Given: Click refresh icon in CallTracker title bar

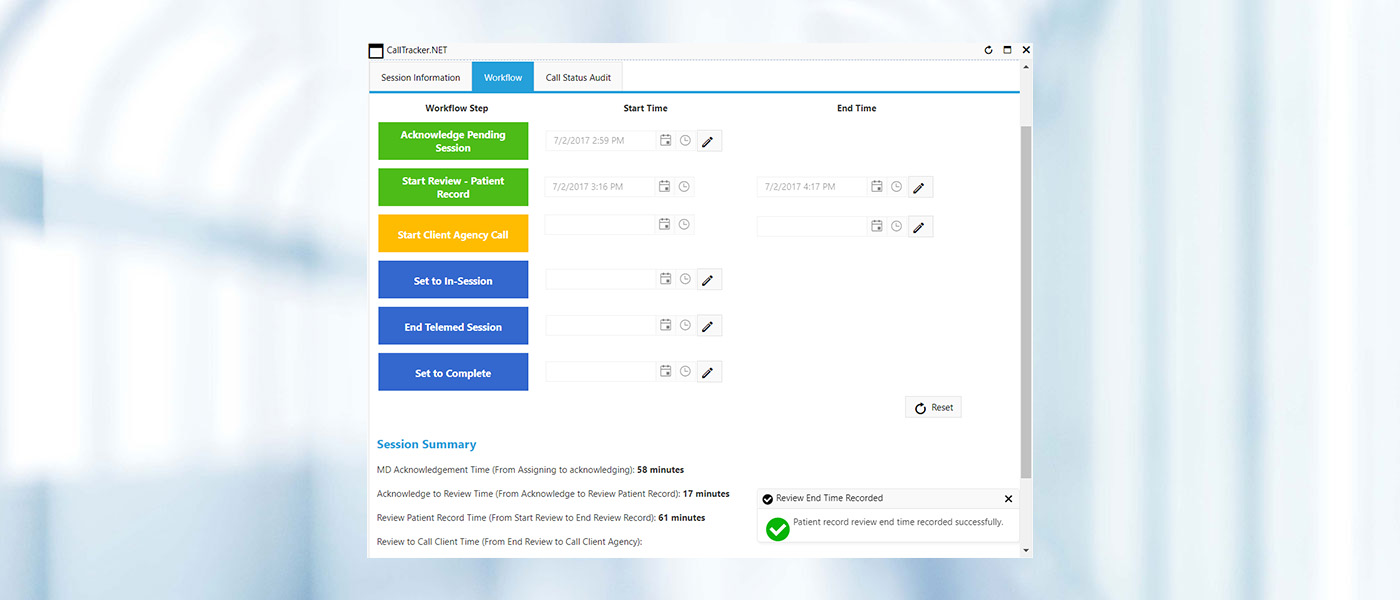Looking at the screenshot, I should click(x=988, y=50).
